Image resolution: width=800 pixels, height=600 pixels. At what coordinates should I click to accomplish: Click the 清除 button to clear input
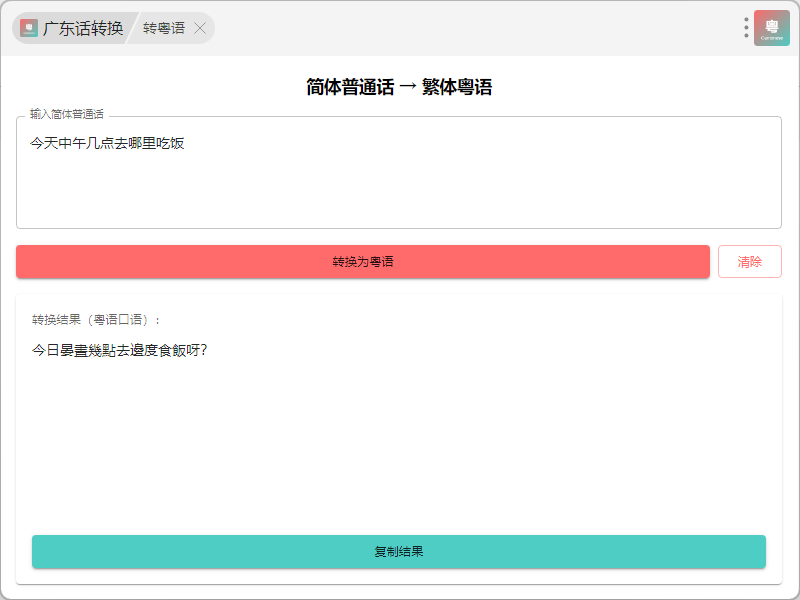pos(749,262)
